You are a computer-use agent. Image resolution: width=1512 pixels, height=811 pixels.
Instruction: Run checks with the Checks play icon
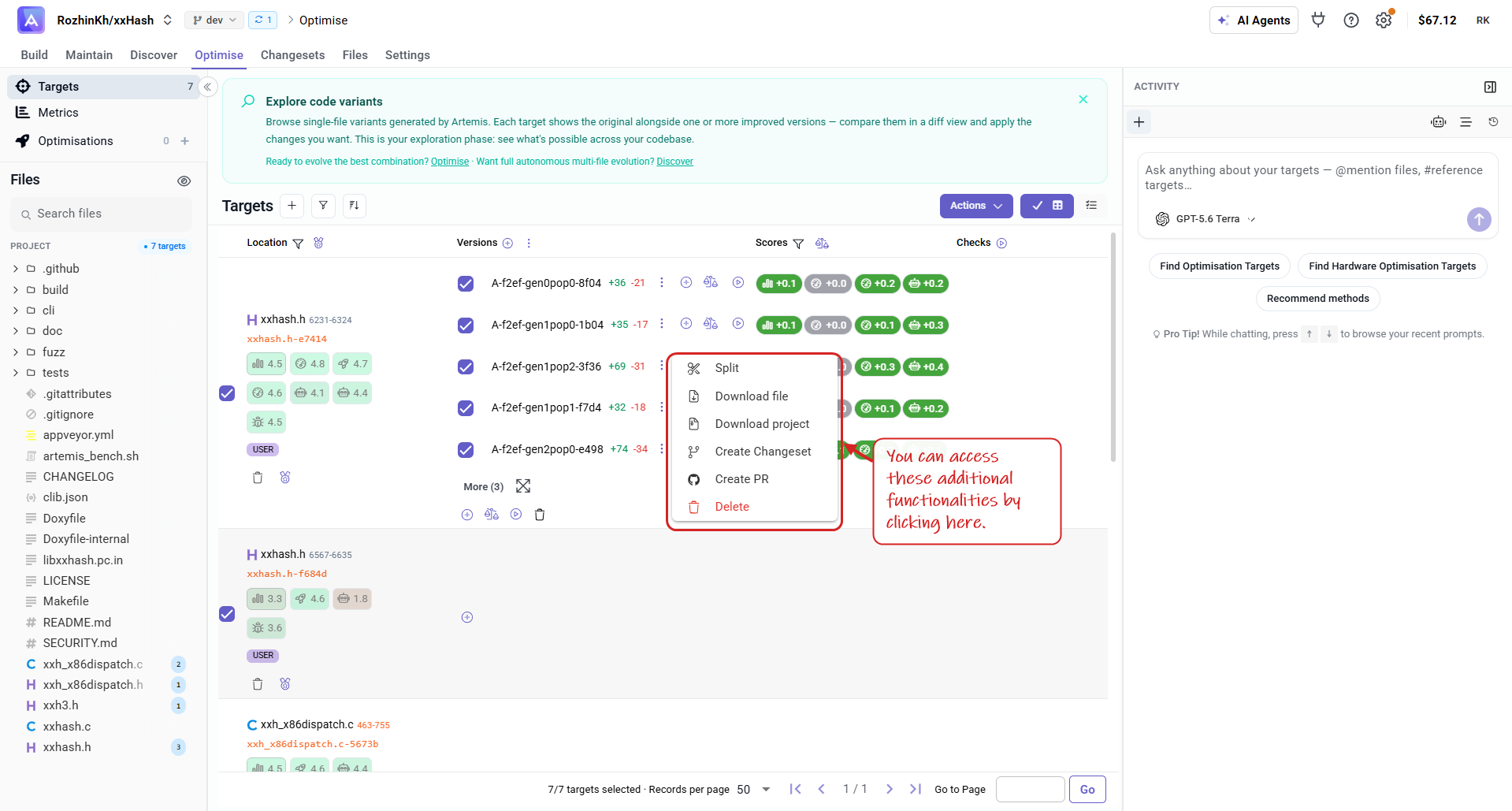pyautogui.click(x=1002, y=244)
